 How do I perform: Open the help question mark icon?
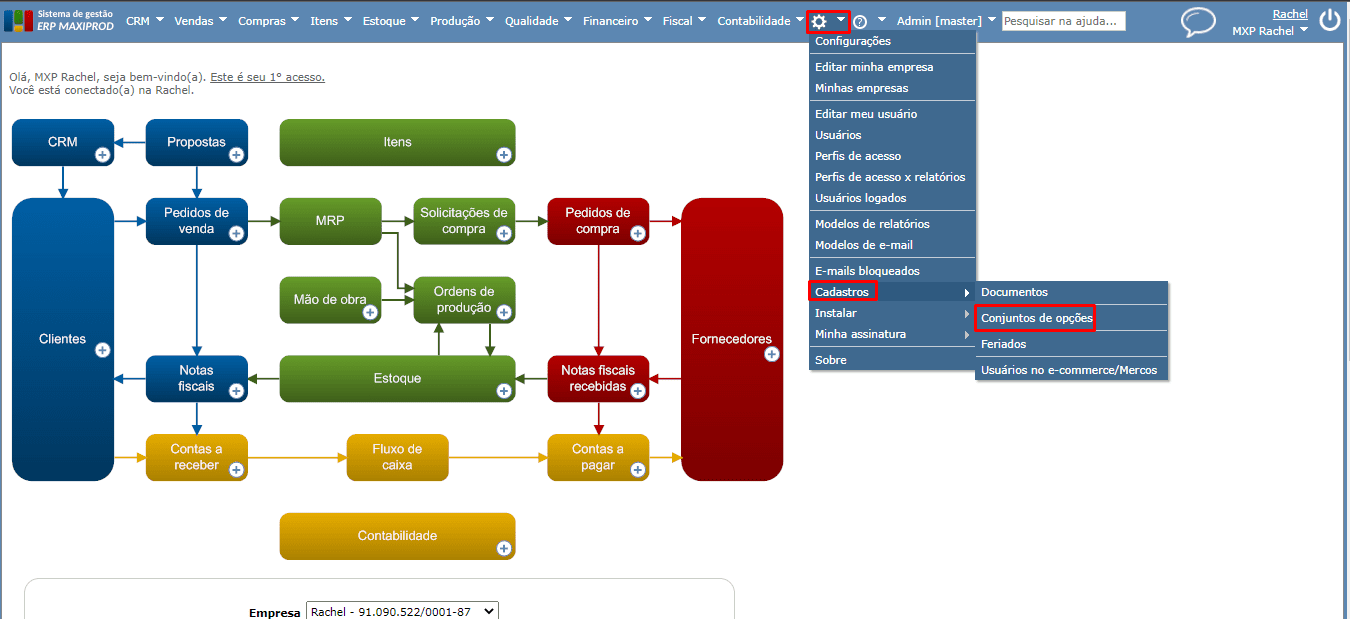tap(860, 21)
